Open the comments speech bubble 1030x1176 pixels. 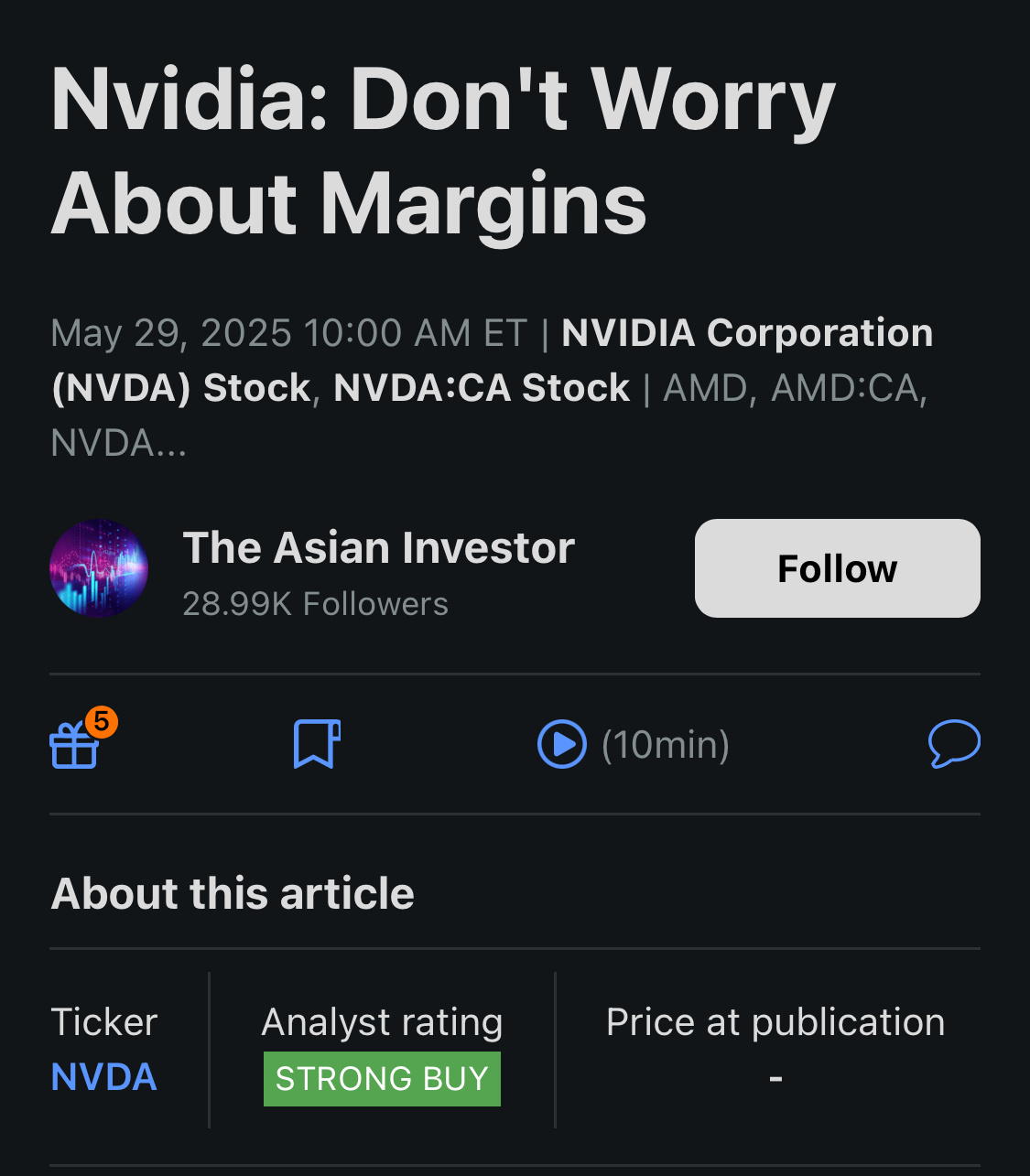[954, 743]
